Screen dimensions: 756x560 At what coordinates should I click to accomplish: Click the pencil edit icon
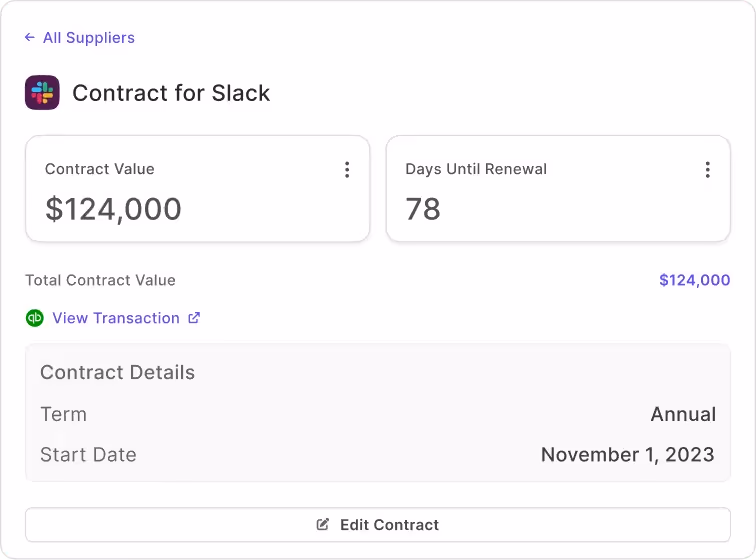[x=323, y=525]
